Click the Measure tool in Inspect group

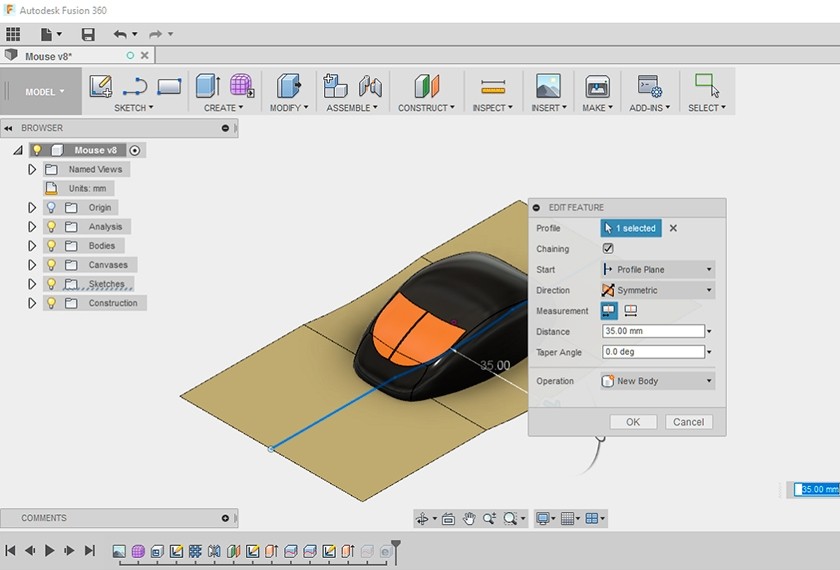pos(493,86)
